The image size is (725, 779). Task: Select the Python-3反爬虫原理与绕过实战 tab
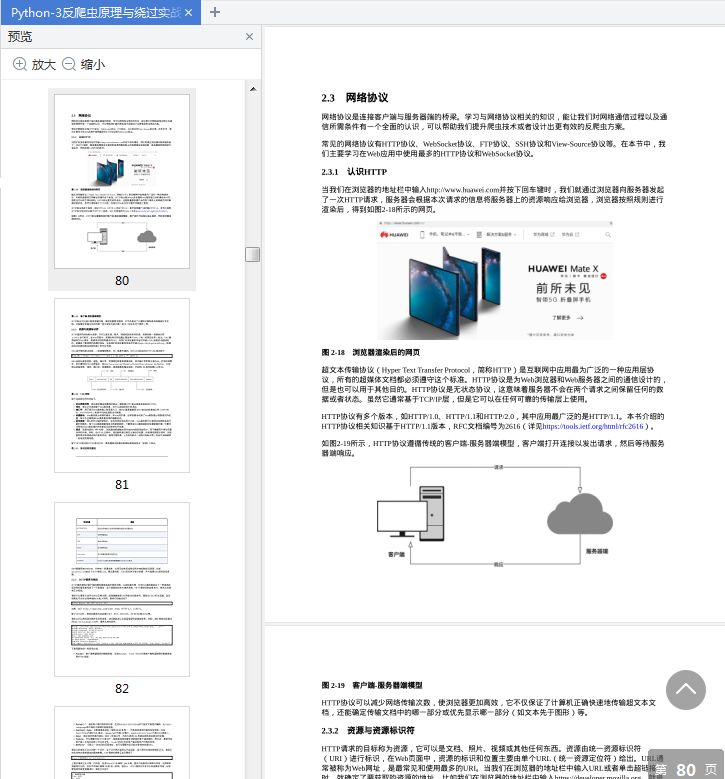101,12
